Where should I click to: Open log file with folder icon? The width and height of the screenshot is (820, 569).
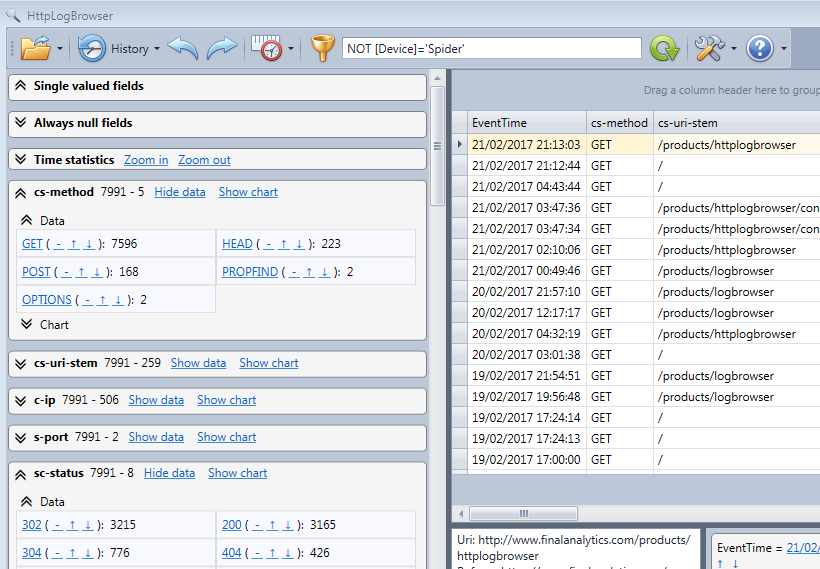(x=36, y=49)
